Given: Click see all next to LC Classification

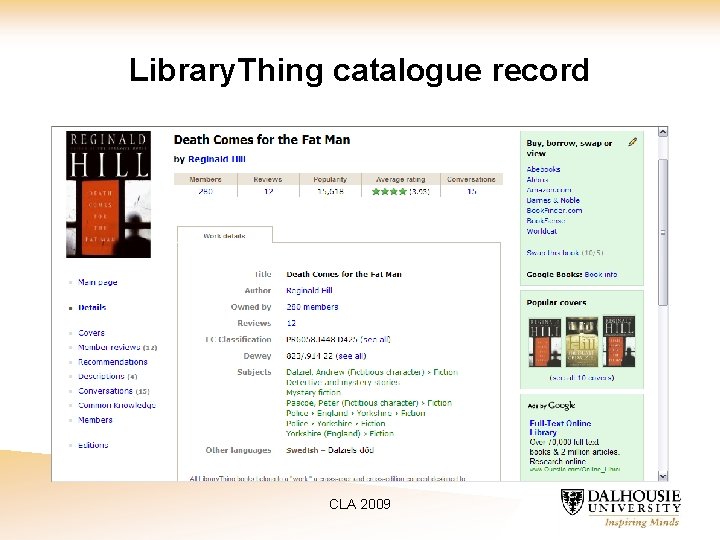Looking at the screenshot, I should point(375,339).
